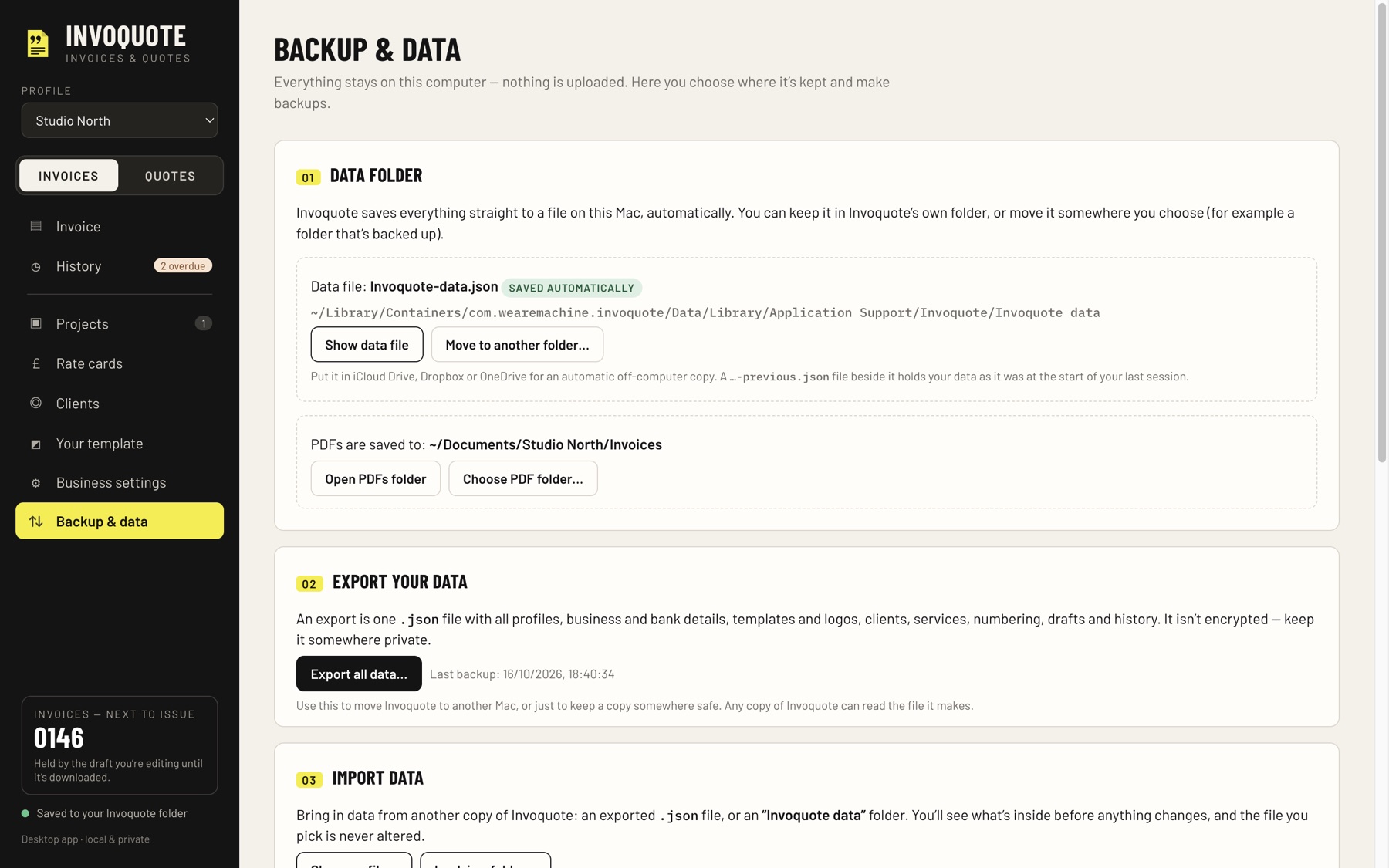Click Desktop app local & private text
Viewport: 1389px width, 868px height.
pos(86,839)
